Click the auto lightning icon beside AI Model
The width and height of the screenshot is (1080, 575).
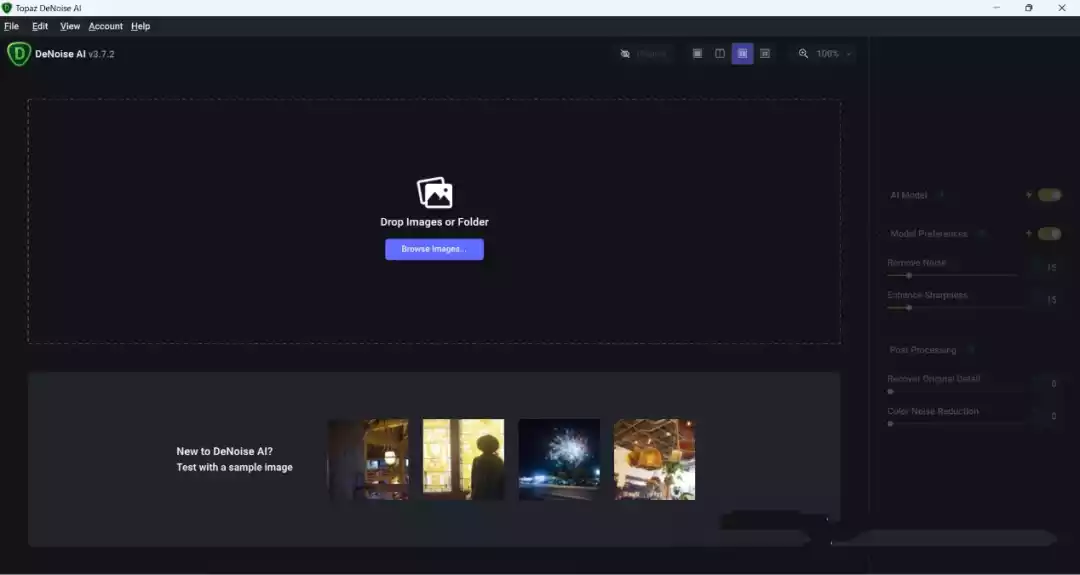(1028, 195)
